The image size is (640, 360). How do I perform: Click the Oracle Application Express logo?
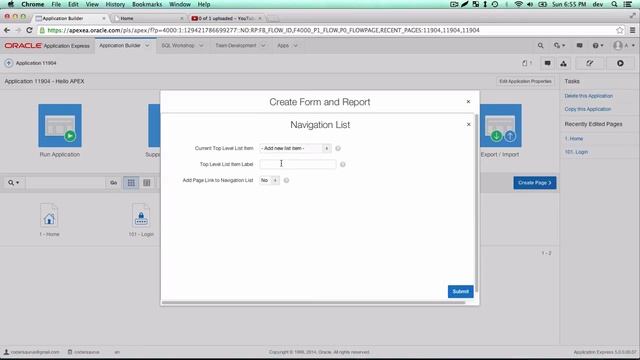[x=47, y=46]
